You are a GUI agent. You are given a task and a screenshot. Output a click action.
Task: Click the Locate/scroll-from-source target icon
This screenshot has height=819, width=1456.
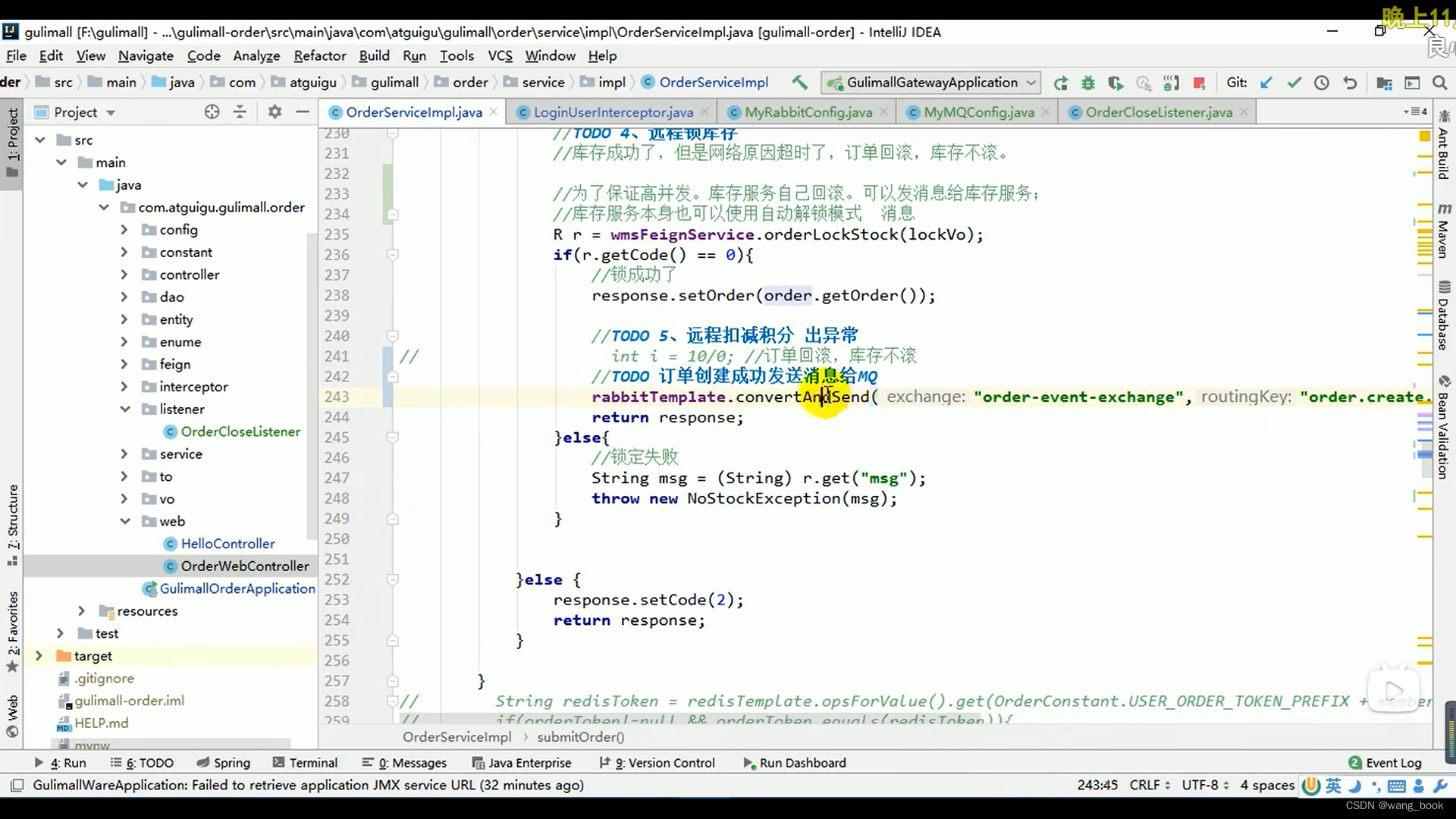click(x=212, y=112)
